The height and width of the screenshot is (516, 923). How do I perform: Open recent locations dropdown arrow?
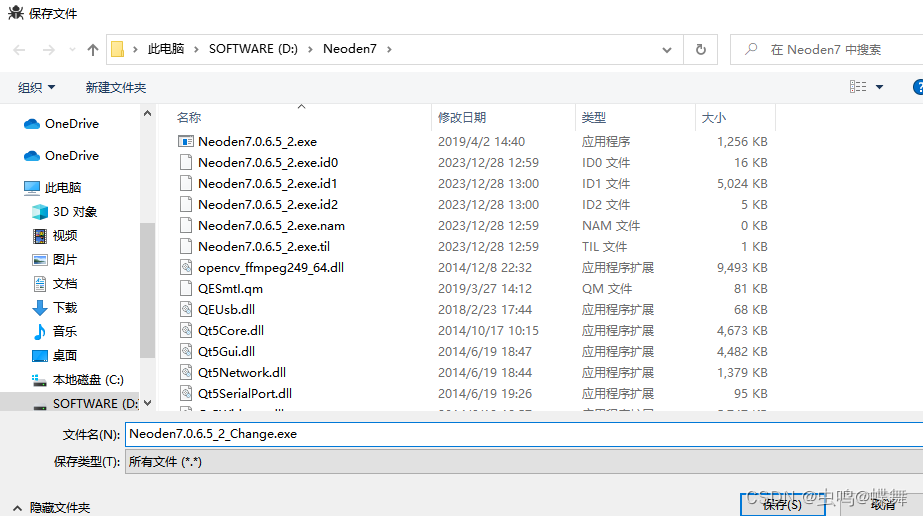click(72, 50)
